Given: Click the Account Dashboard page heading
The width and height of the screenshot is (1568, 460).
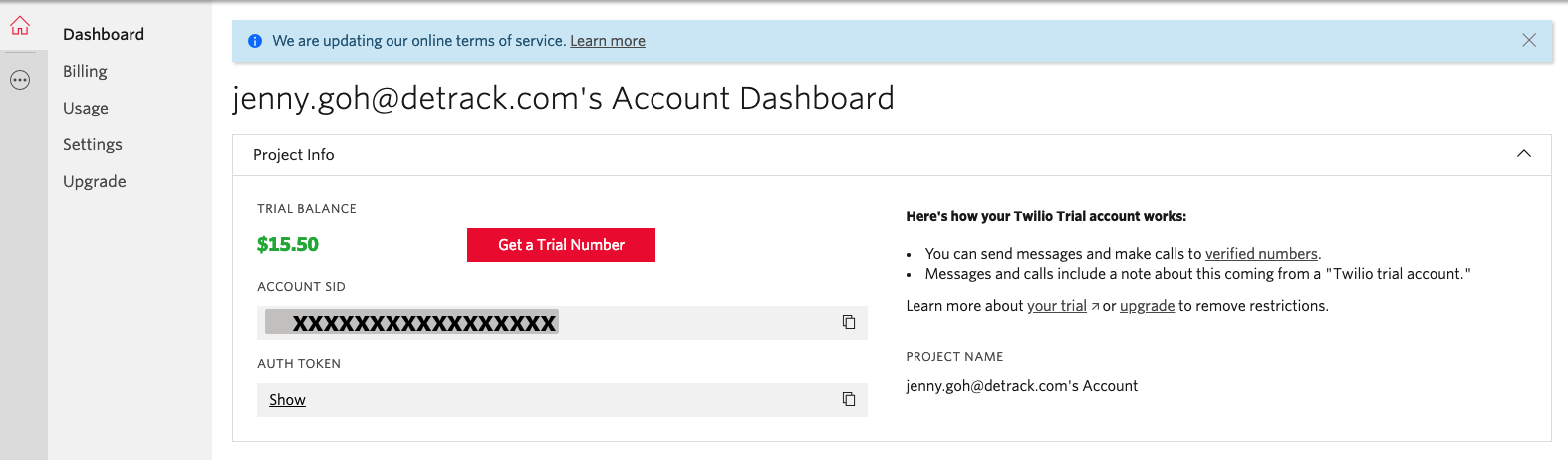Looking at the screenshot, I should click(564, 98).
